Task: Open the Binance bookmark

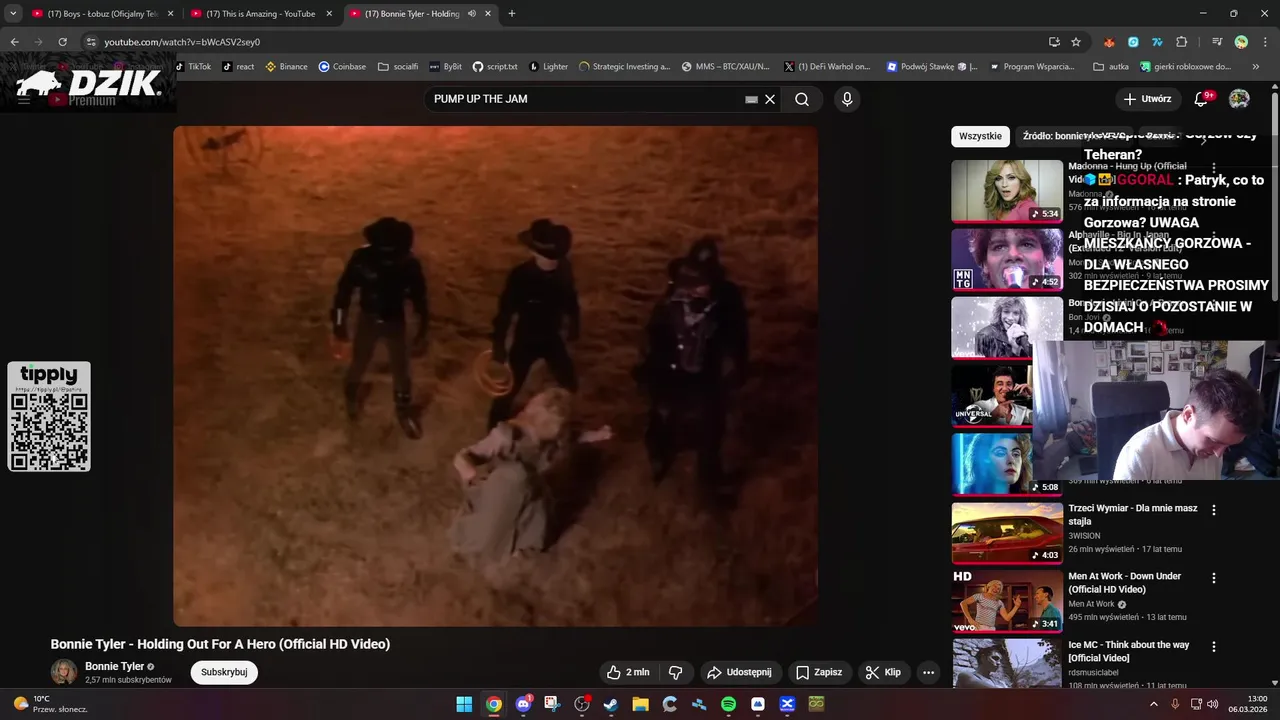Action: coord(286,66)
